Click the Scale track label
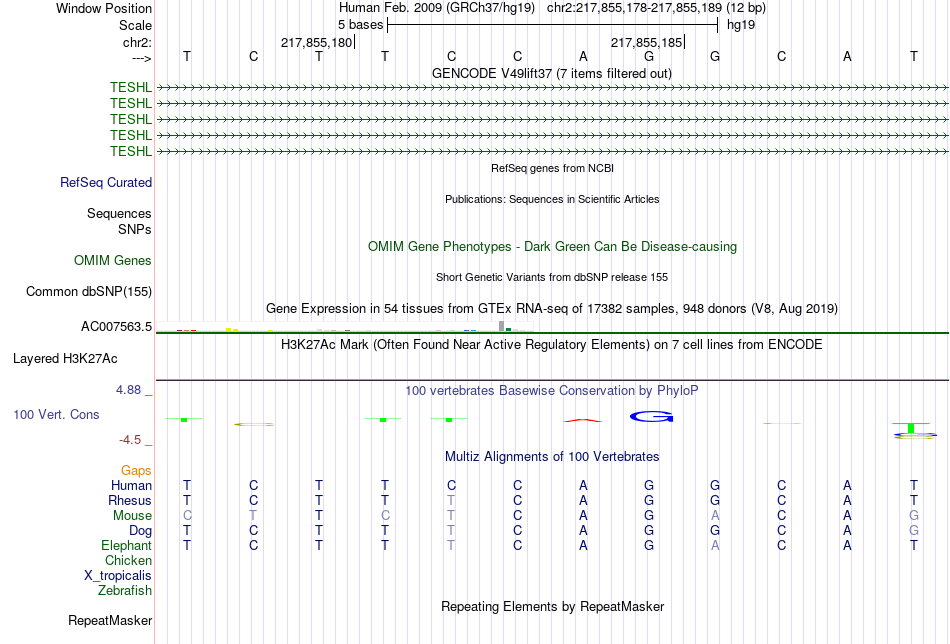 click(x=135, y=25)
